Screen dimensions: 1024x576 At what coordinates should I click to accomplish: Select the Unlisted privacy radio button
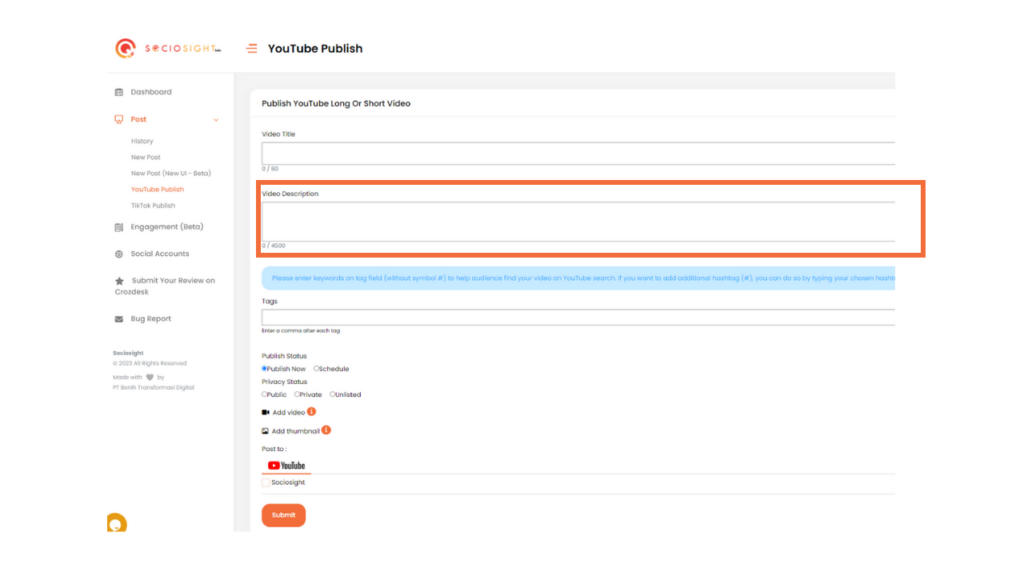tap(332, 394)
